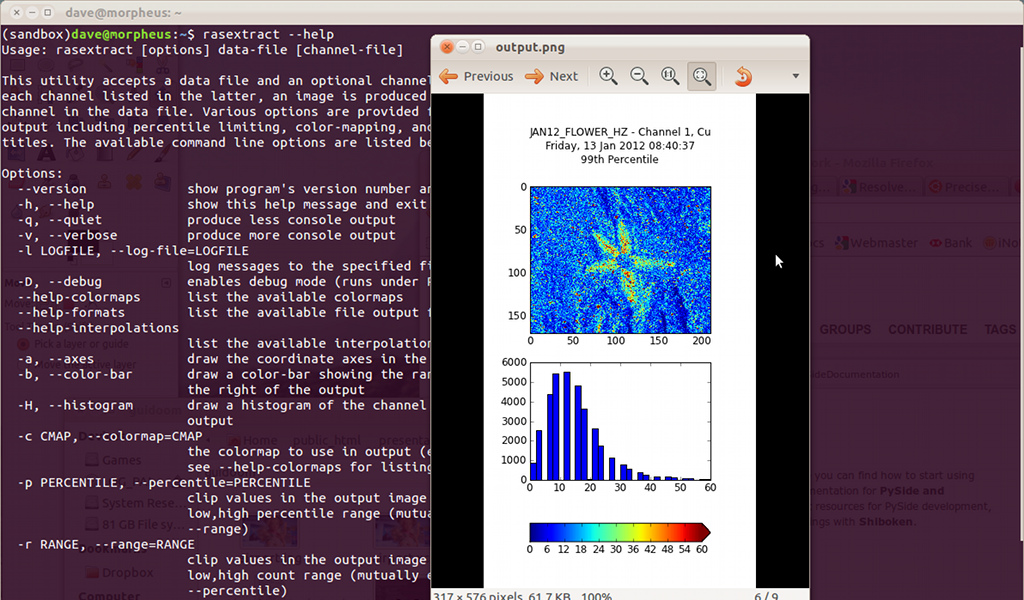Image resolution: width=1024 pixels, height=600 pixels.
Task: Minimize the dave@morpheus terminal window
Action: [x=31, y=12]
